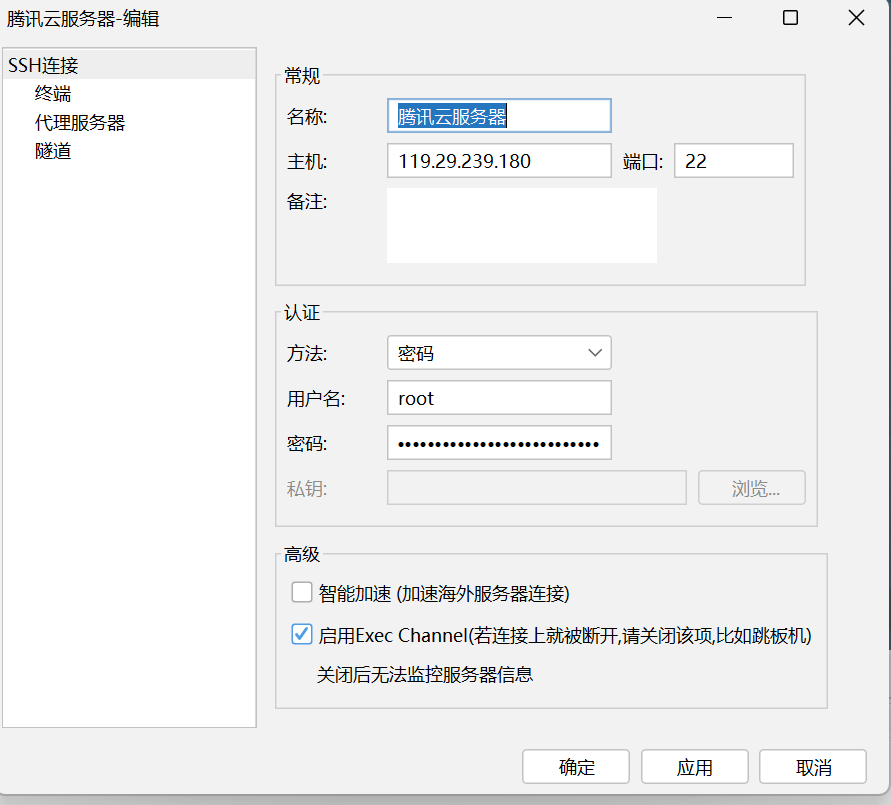This screenshot has height=805, width=891.
Task: Click the 关闭后无法监控服务器信息 note text
Action: click(x=424, y=675)
